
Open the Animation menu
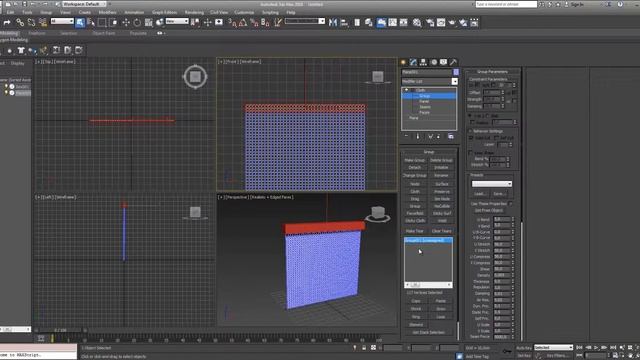coord(134,12)
